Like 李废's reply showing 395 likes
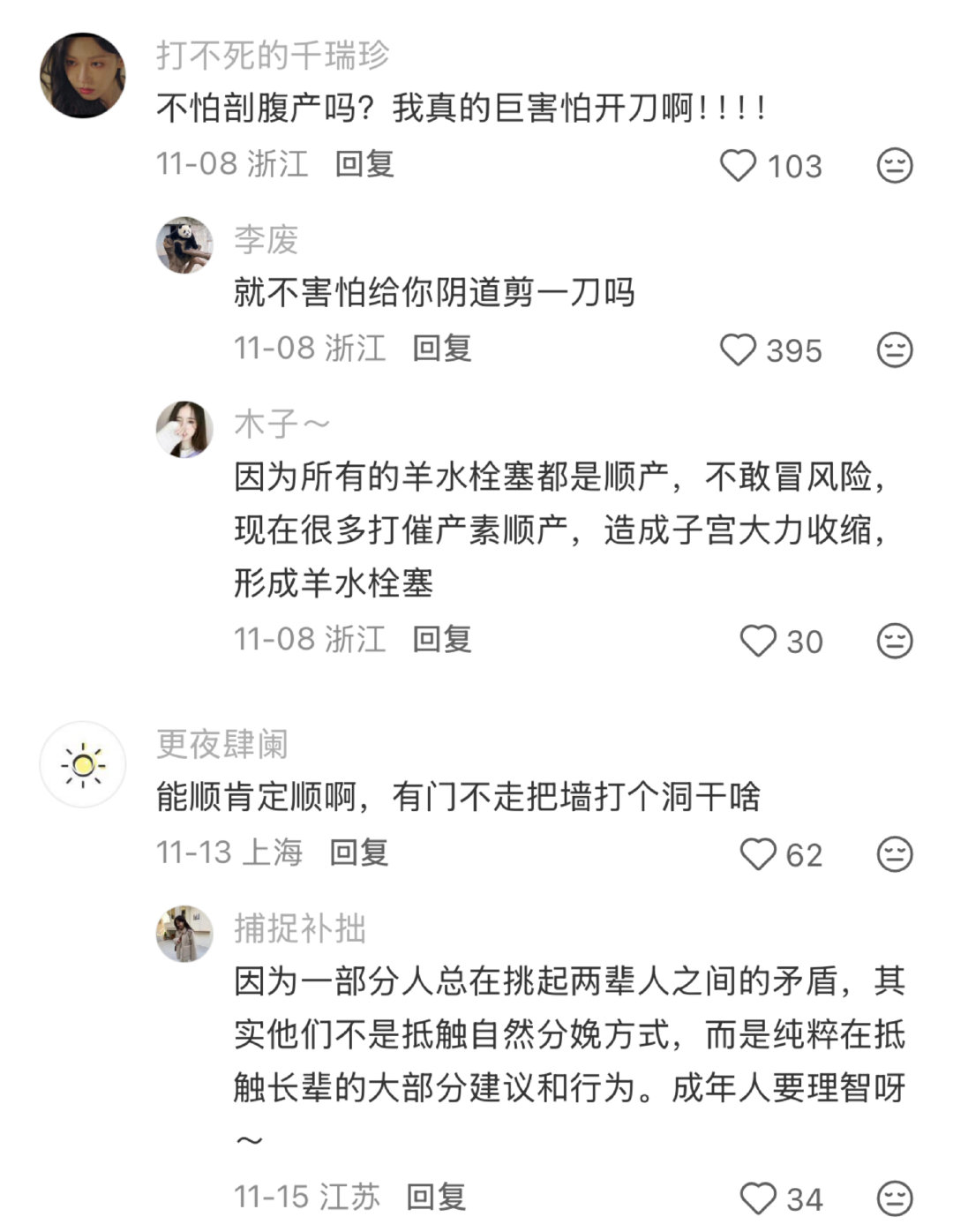This screenshot has width=953, height=1232. tap(739, 350)
